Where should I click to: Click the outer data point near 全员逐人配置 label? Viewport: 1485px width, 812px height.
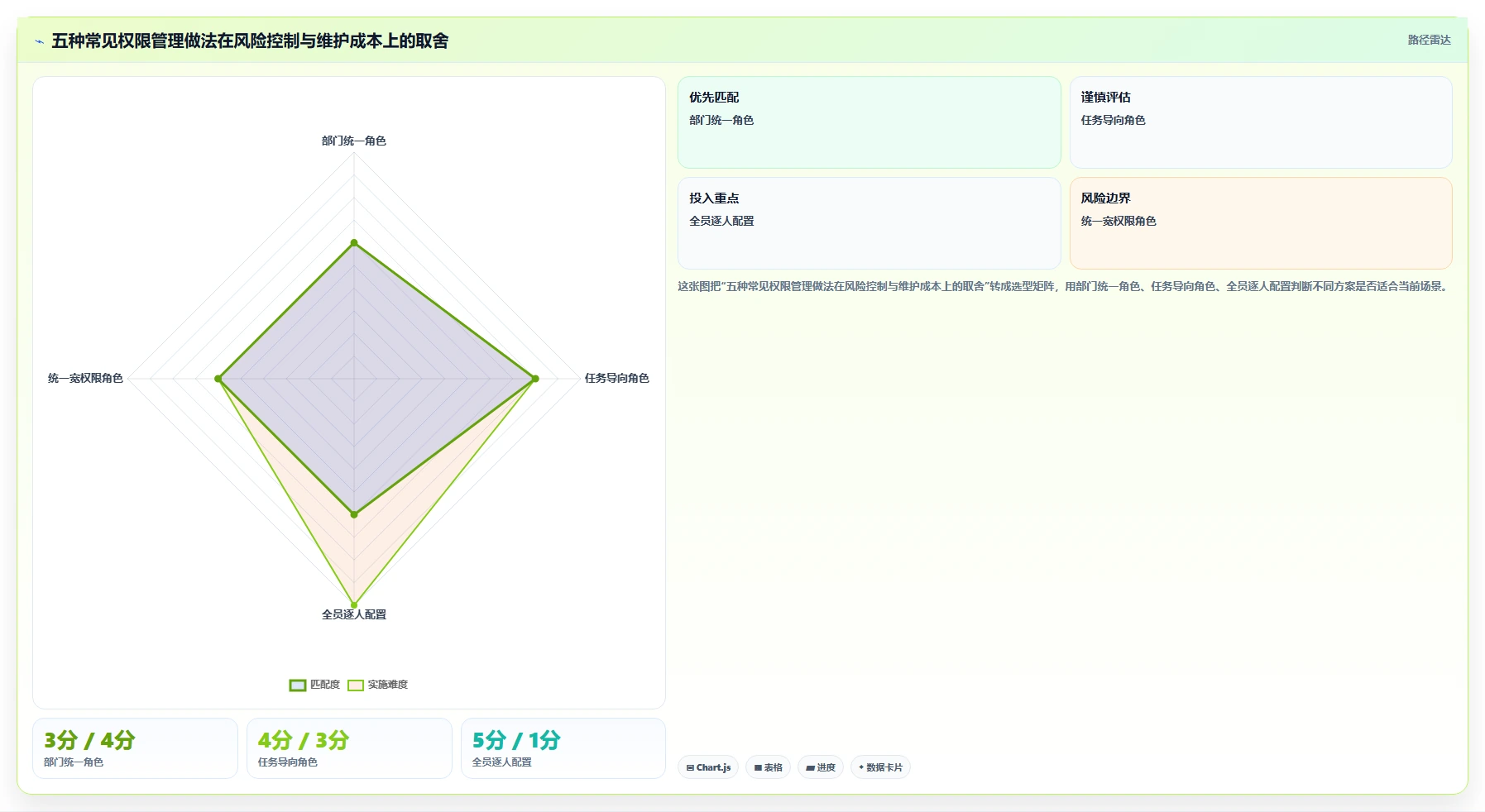pyautogui.click(x=354, y=604)
